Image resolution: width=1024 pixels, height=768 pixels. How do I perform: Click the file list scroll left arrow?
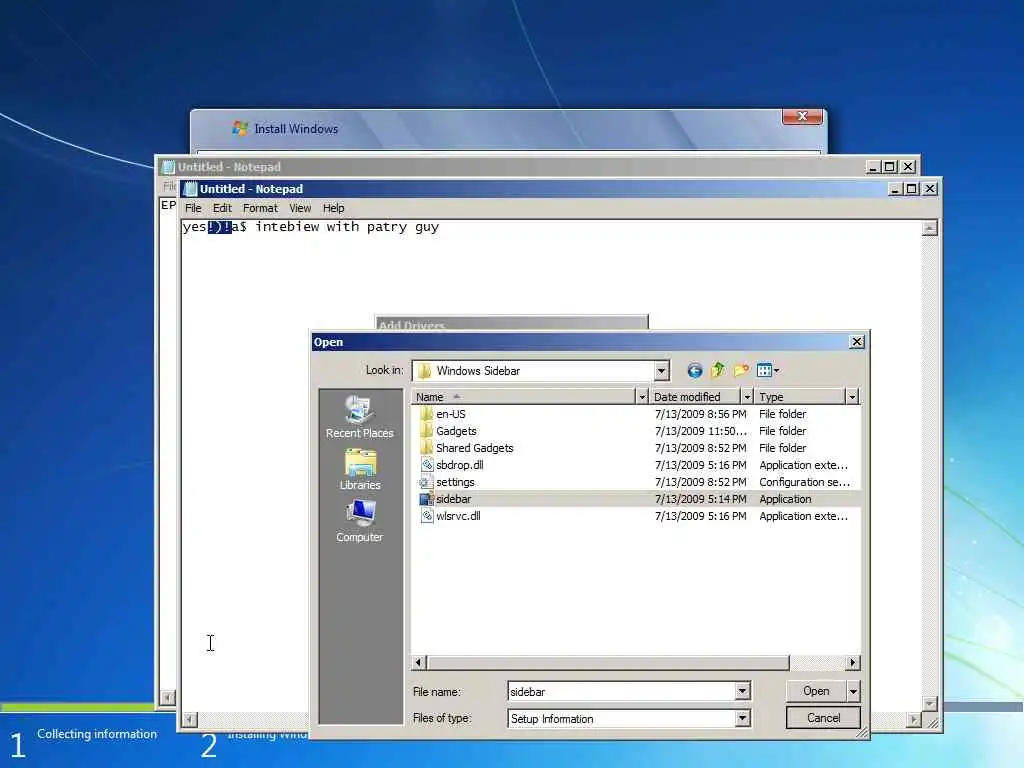click(x=420, y=663)
